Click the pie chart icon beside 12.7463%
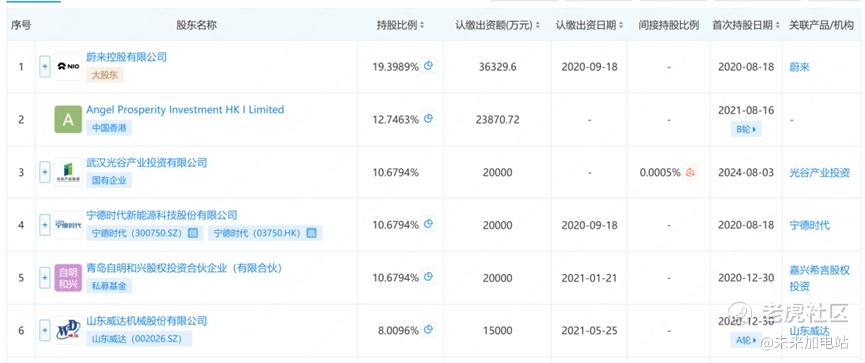This screenshot has height=363, width=865. pyautogui.click(x=428, y=119)
